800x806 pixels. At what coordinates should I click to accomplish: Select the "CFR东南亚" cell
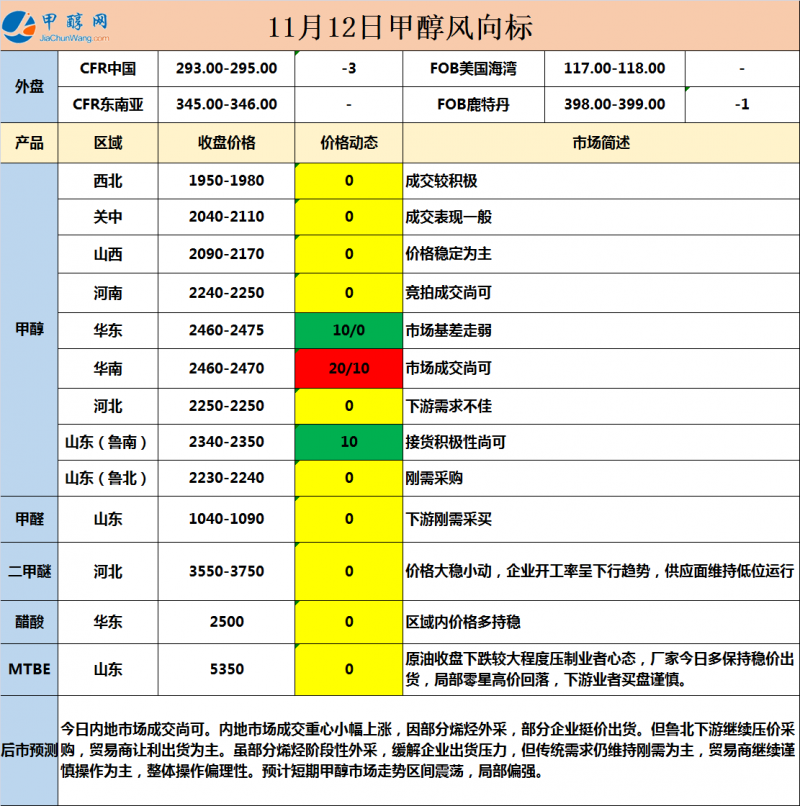tap(108, 104)
